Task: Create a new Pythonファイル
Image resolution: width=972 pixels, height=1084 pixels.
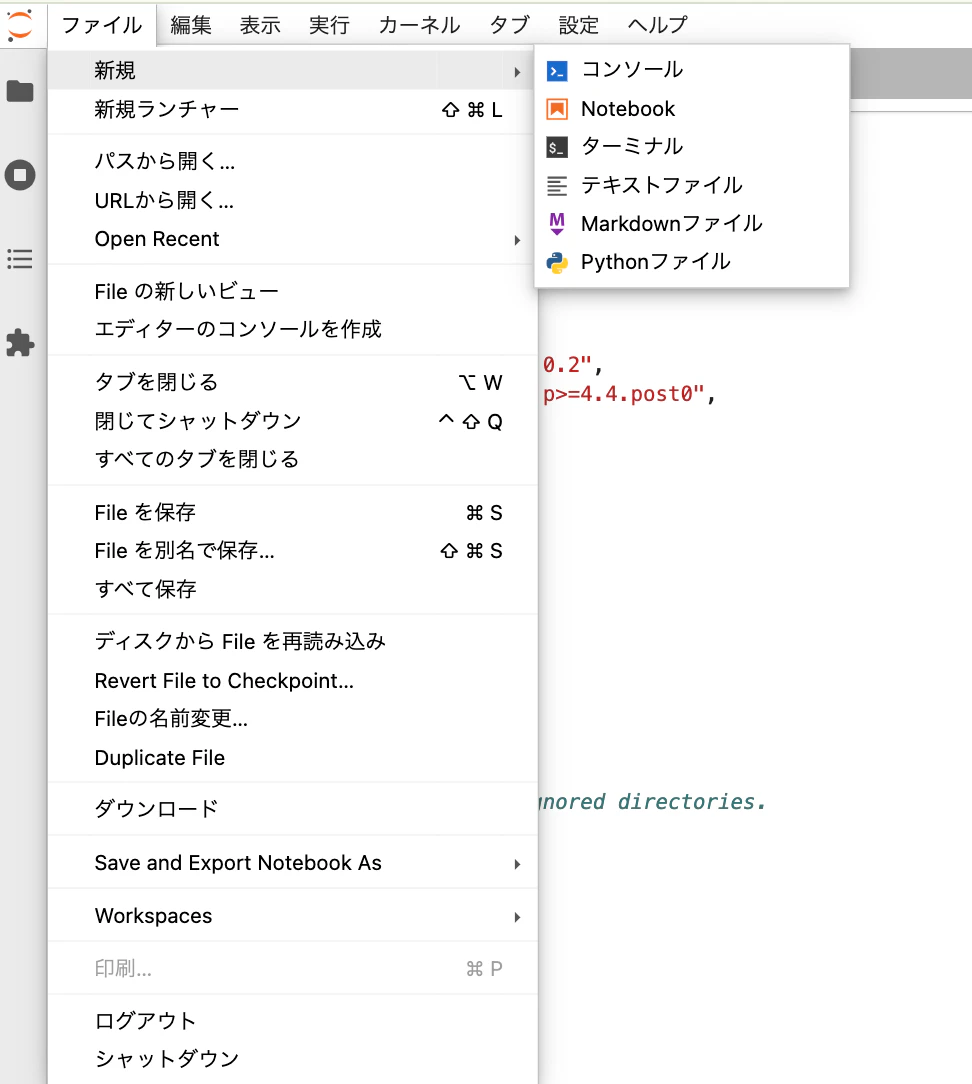Action: click(691, 262)
